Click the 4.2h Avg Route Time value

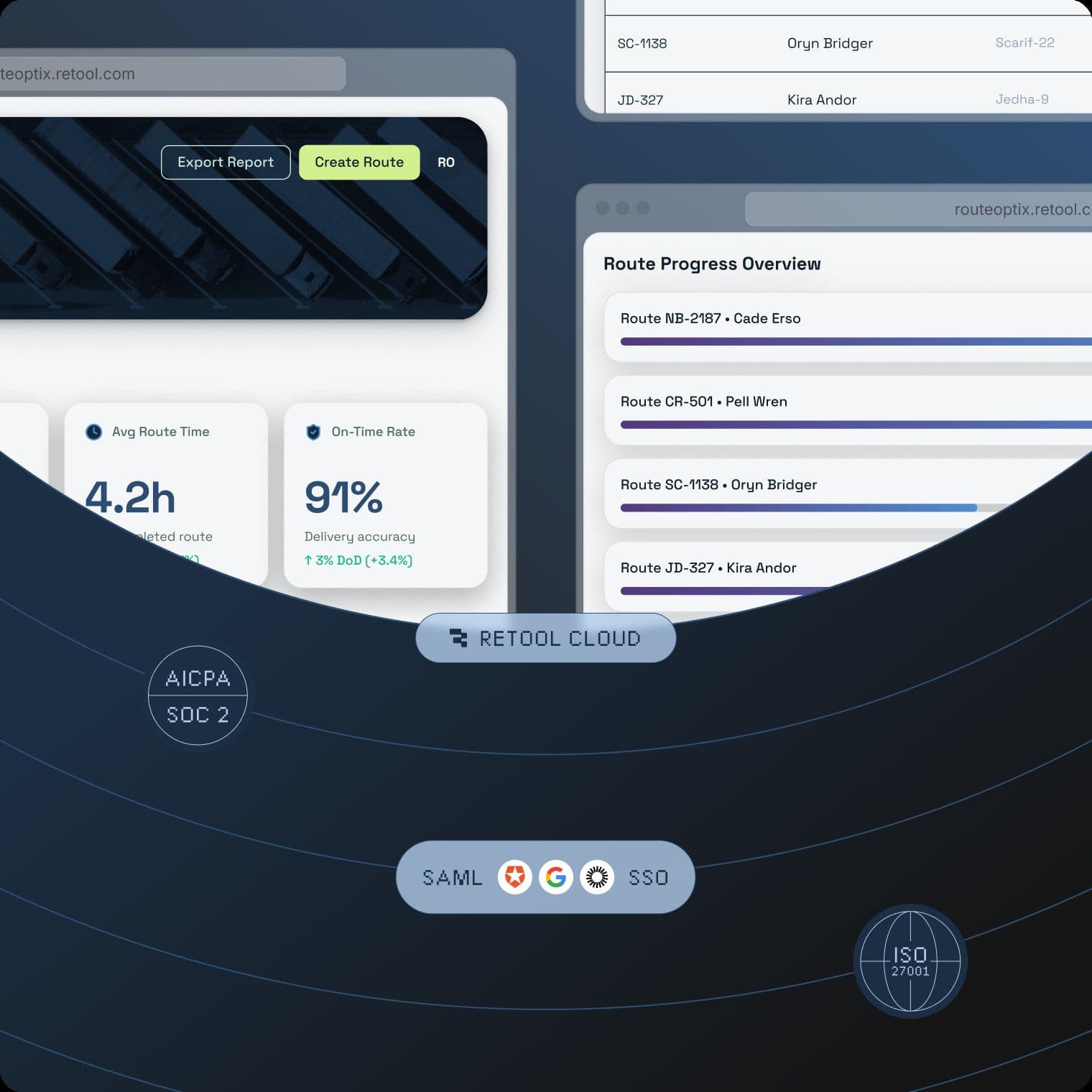click(x=130, y=497)
